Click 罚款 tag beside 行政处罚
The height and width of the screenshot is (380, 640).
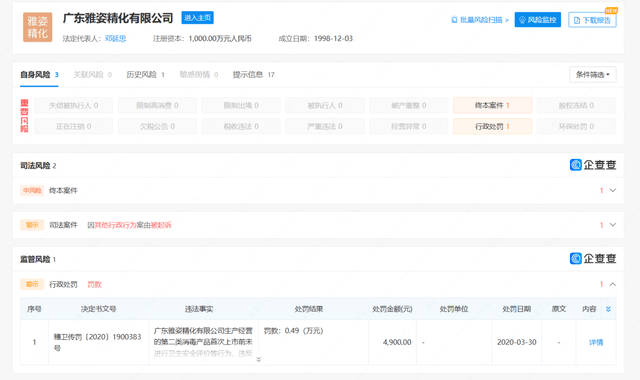(94, 284)
